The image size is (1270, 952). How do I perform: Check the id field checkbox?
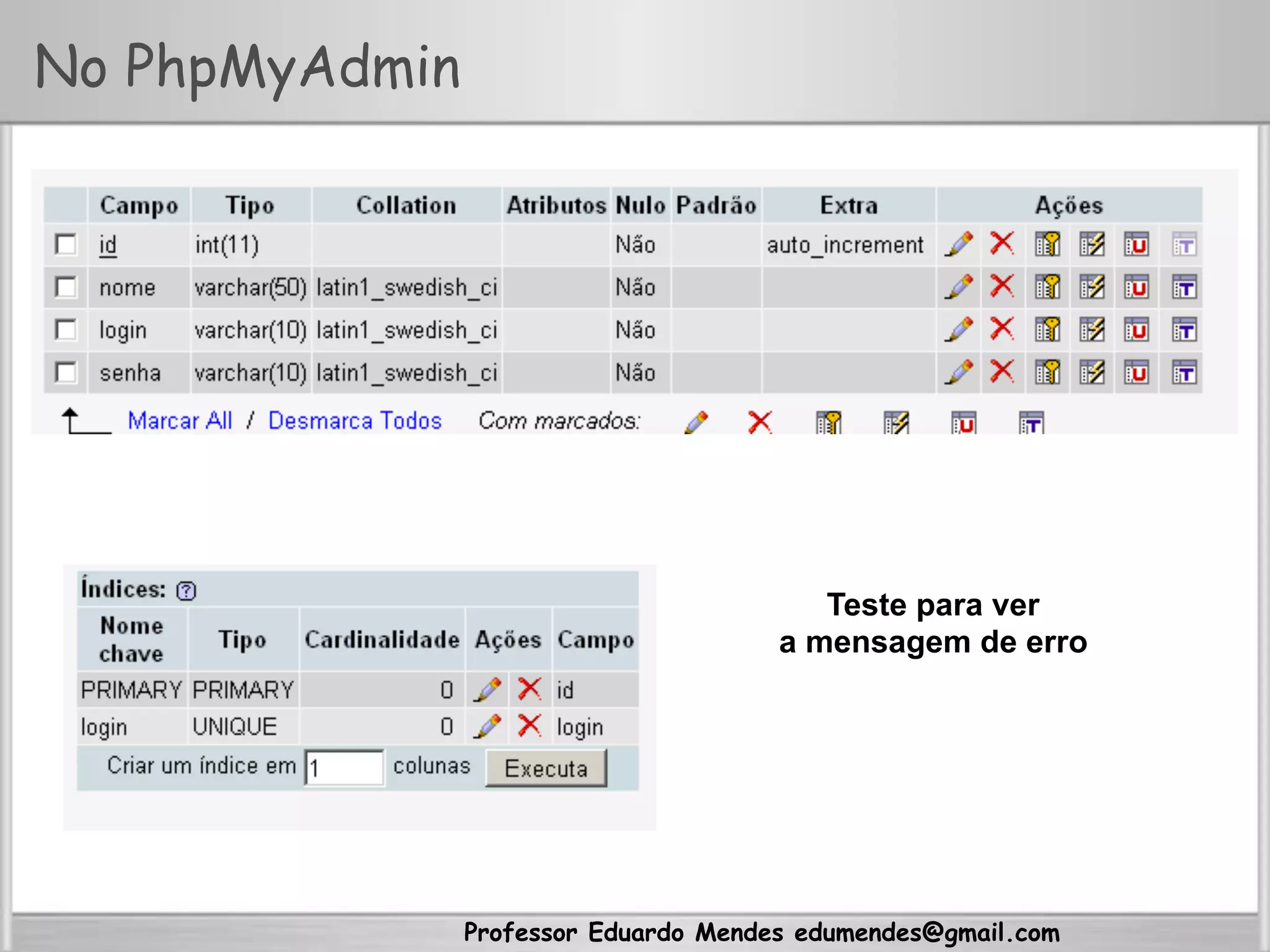[x=66, y=244]
